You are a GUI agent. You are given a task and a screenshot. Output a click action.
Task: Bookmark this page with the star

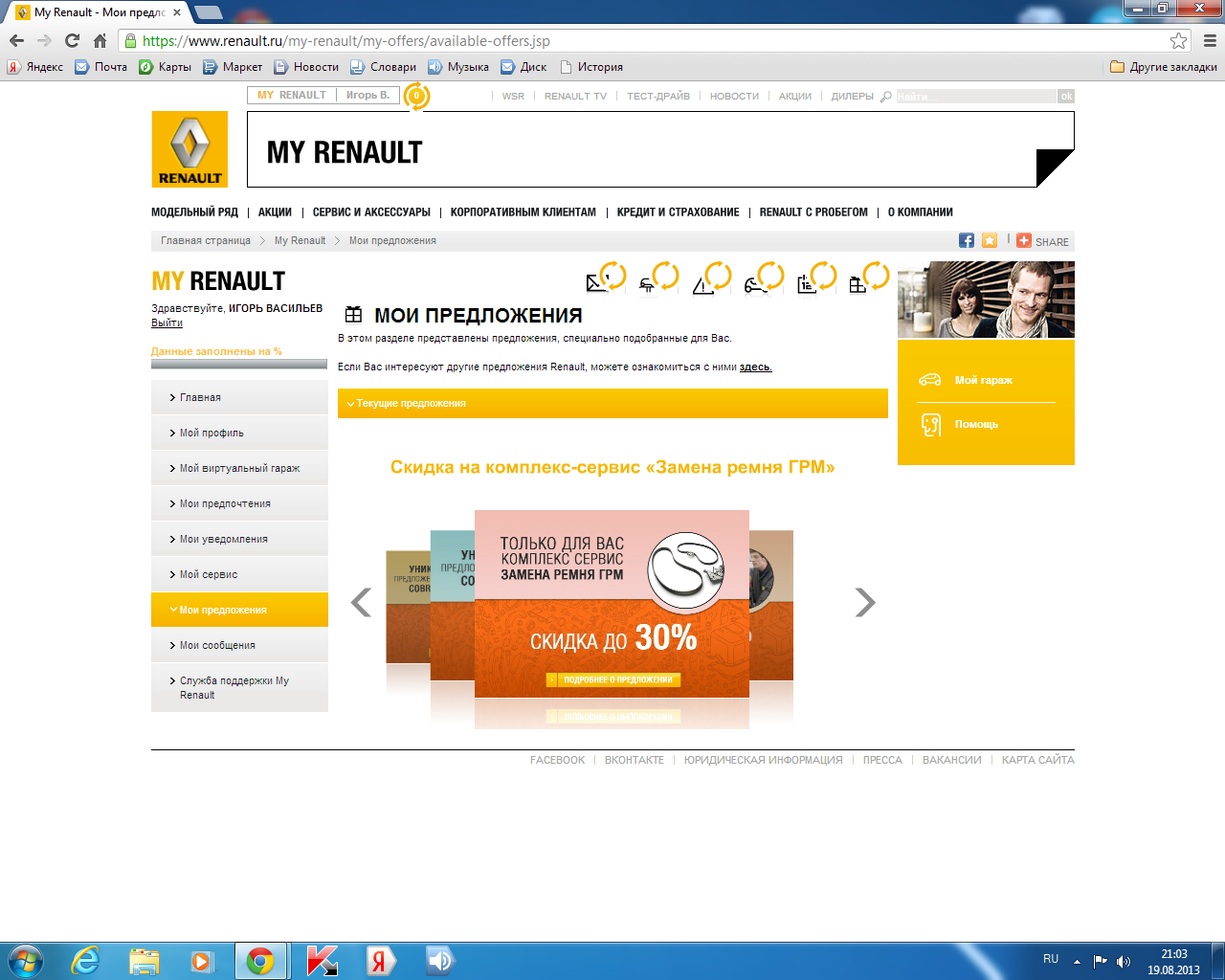[1179, 40]
